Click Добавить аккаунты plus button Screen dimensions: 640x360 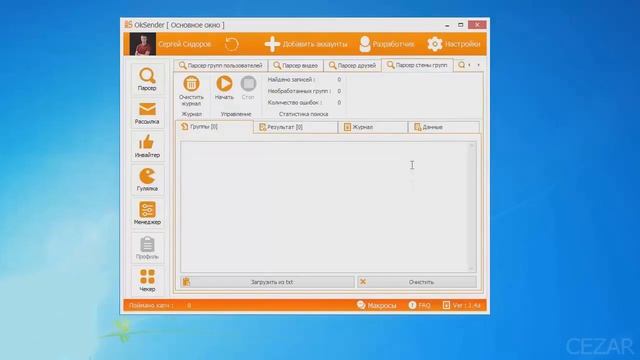(306, 44)
